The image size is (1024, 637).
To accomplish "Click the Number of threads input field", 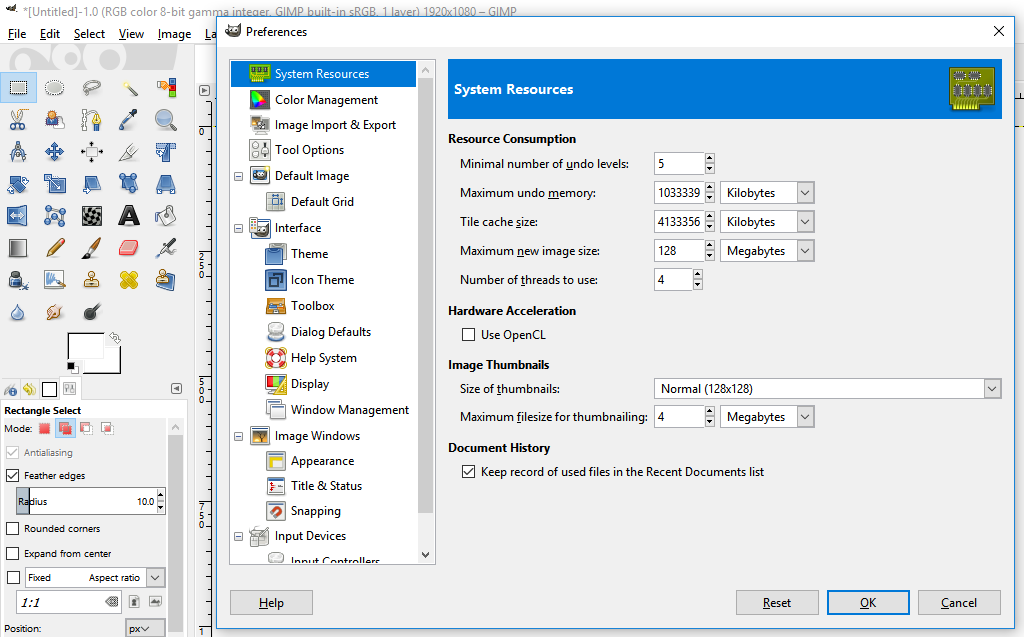I will tap(673, 280).
